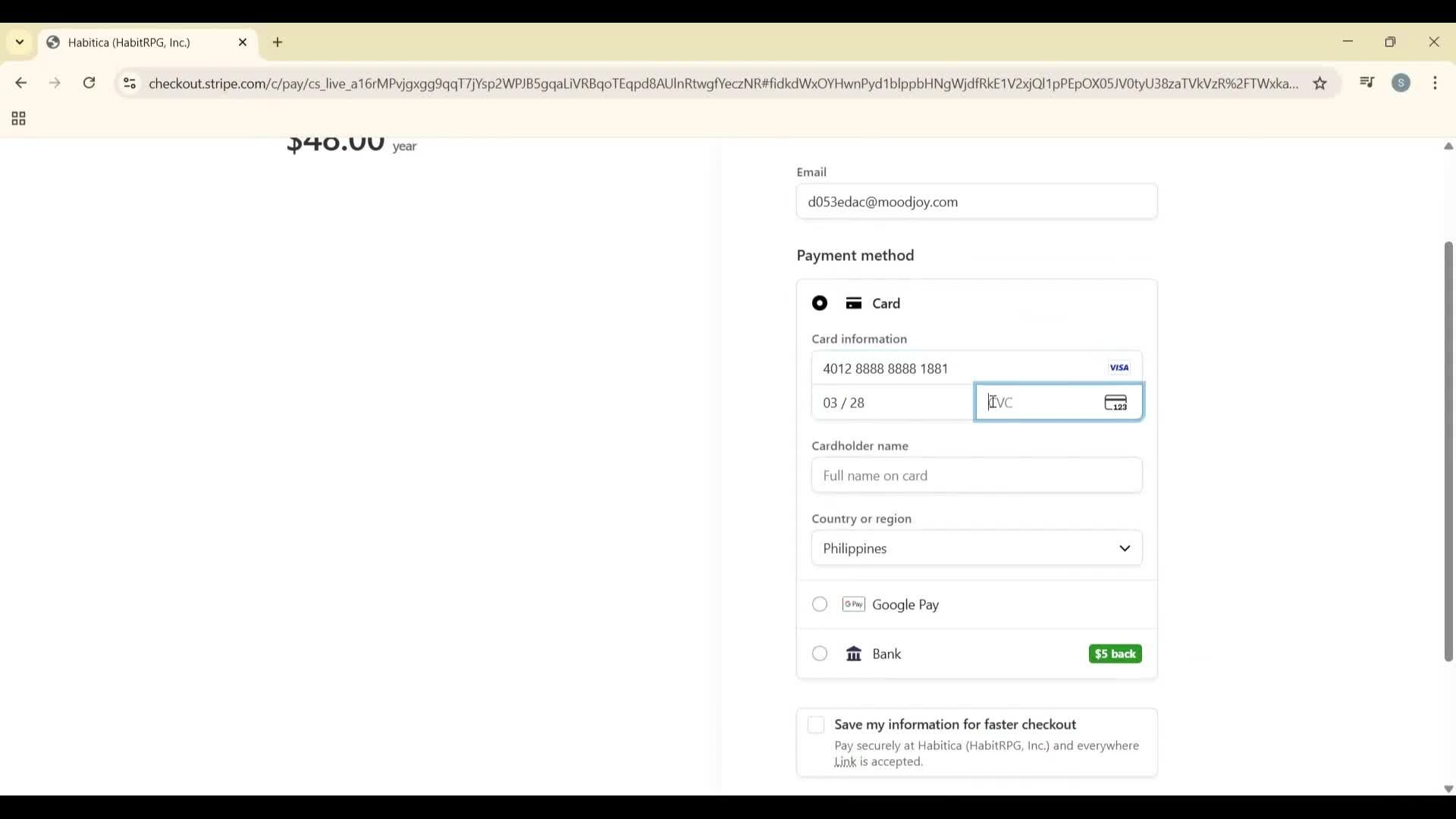1456x819 pixels.
Task: Bookmark this checkout page
Action: (x=1321, y=83)
